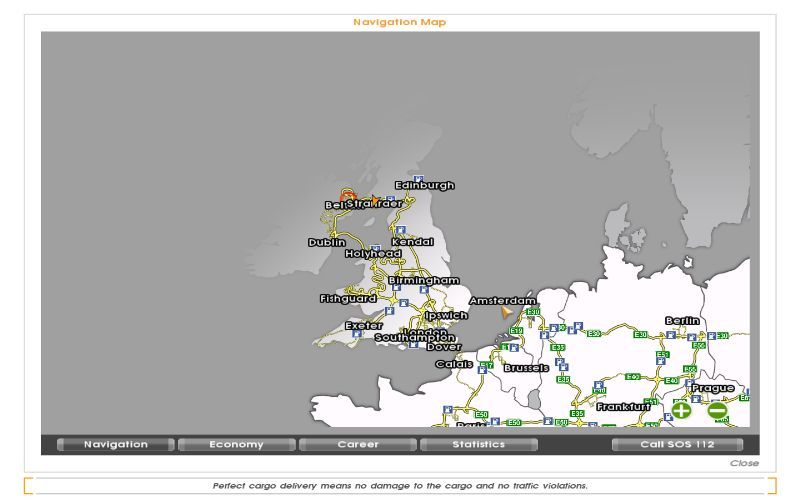Click the Kendal city label

click(413, 242)
